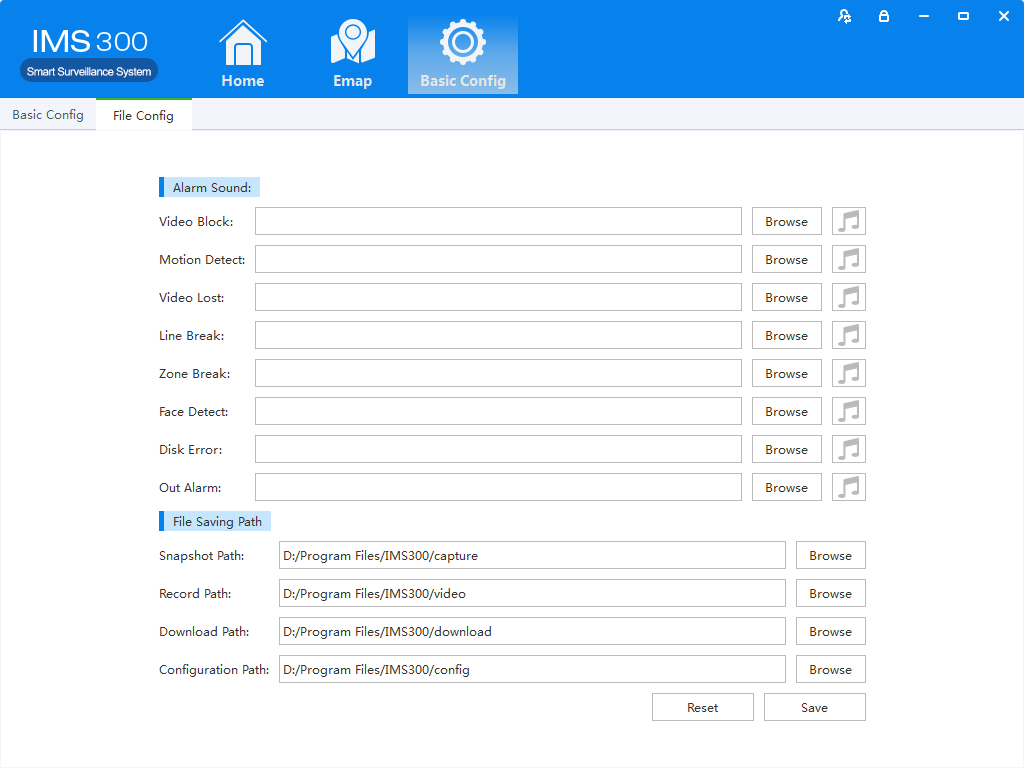Click the Configuration Path text field
Screen dimensions: 1024x768
[532, 669]
